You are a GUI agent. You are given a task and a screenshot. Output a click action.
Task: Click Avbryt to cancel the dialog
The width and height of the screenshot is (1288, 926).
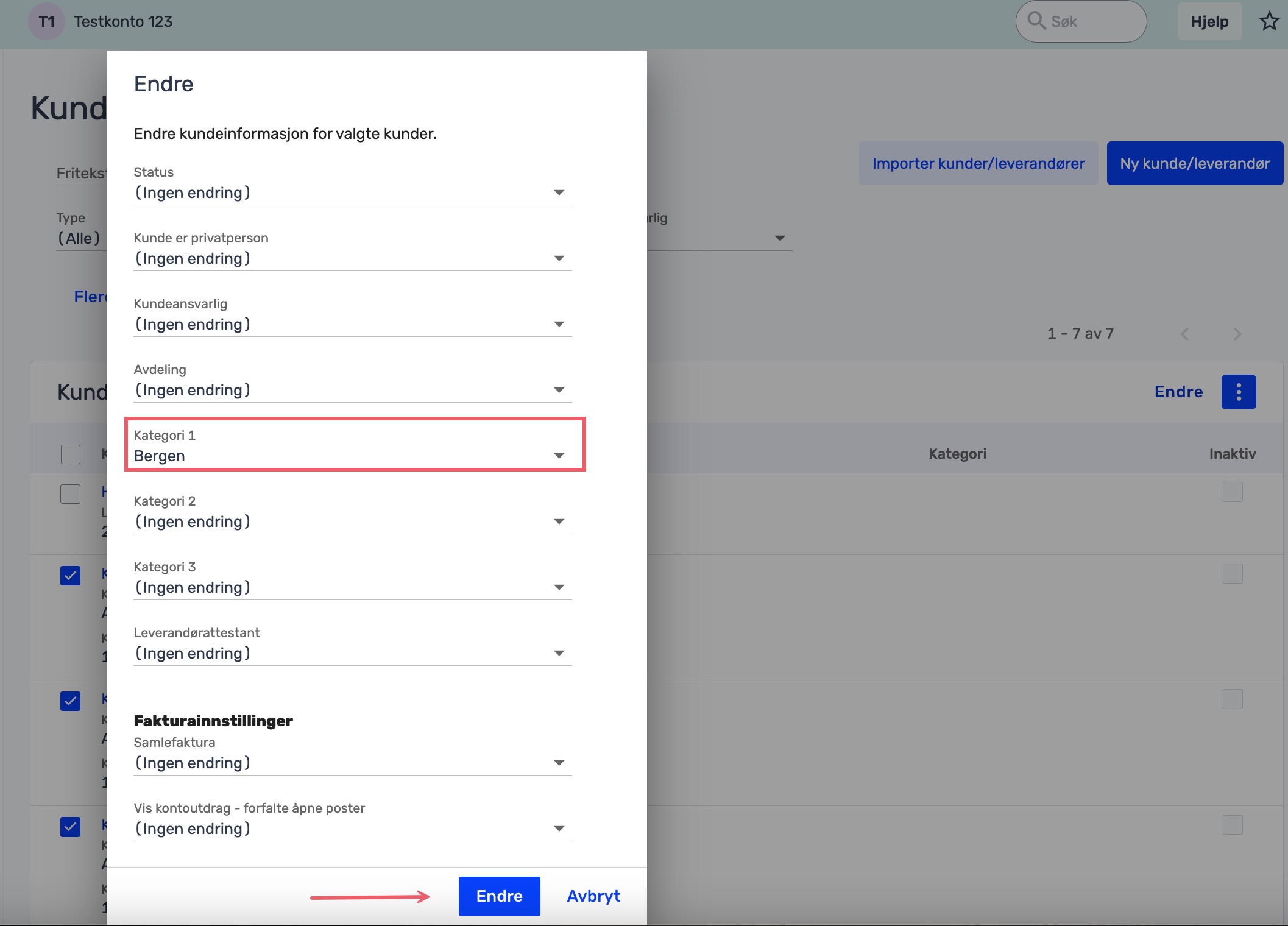coord(593,896)
